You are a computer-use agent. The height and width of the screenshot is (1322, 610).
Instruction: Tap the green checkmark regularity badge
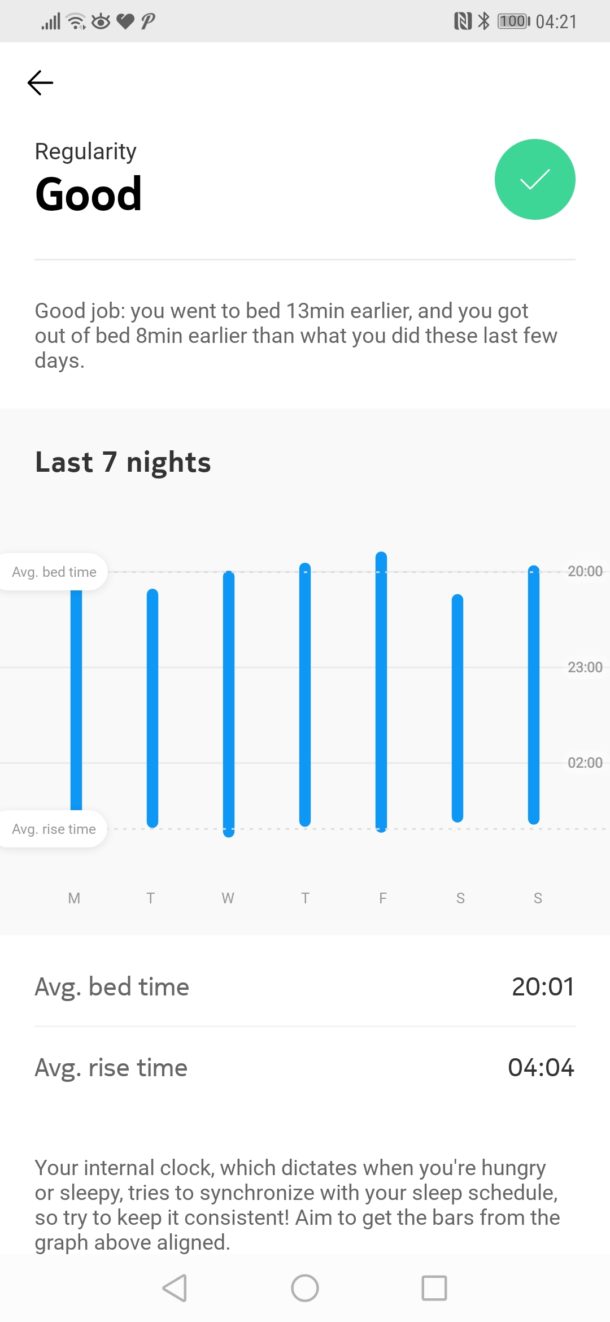535,179
